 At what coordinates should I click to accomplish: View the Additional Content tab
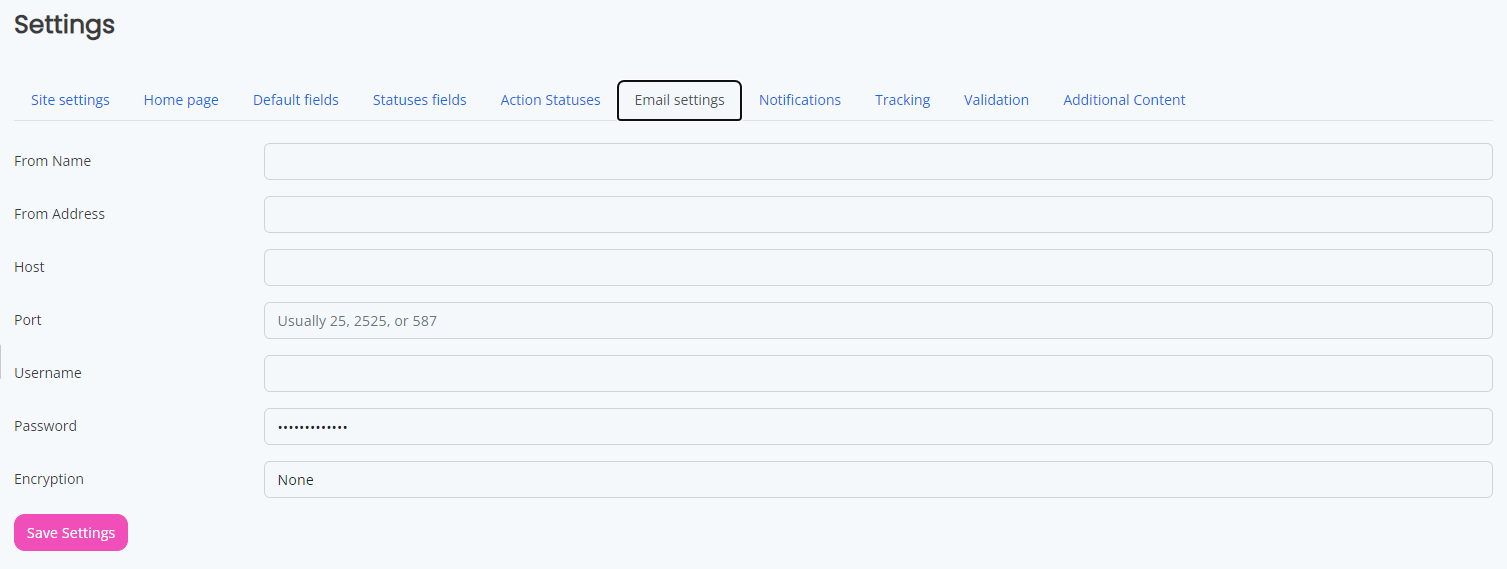(1124, 100)
